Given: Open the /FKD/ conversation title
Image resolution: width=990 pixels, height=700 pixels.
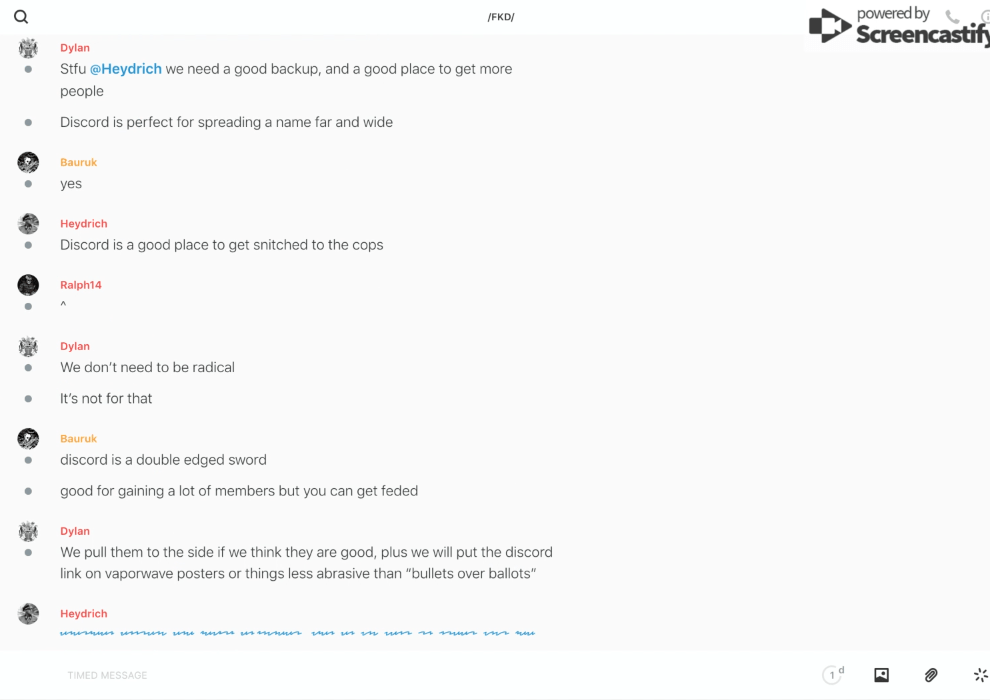Looking at the screenshot, I should click(x=501, y=17).
